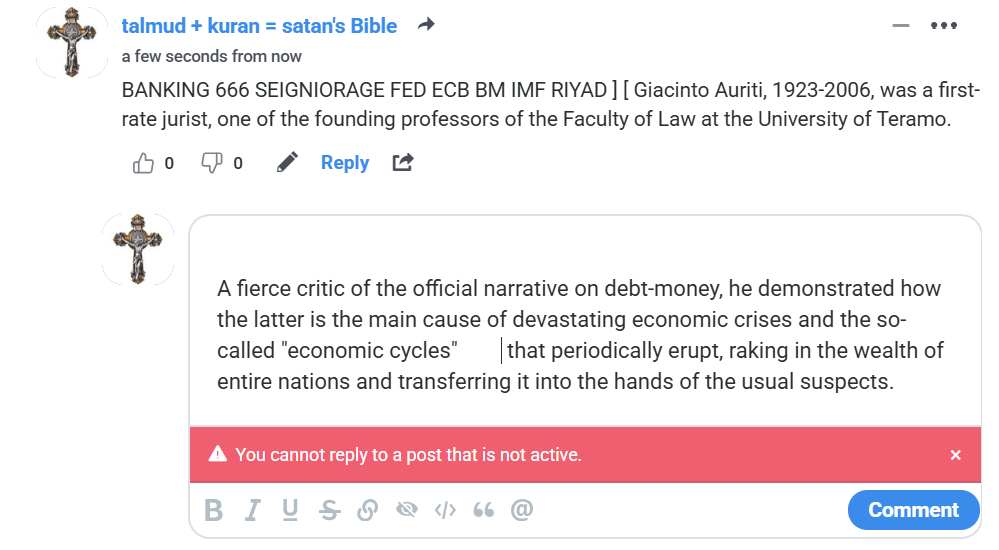This screenshot has height=550, width=999.
Task: Insert blockquote with quote icon
Action: point(483,511)
